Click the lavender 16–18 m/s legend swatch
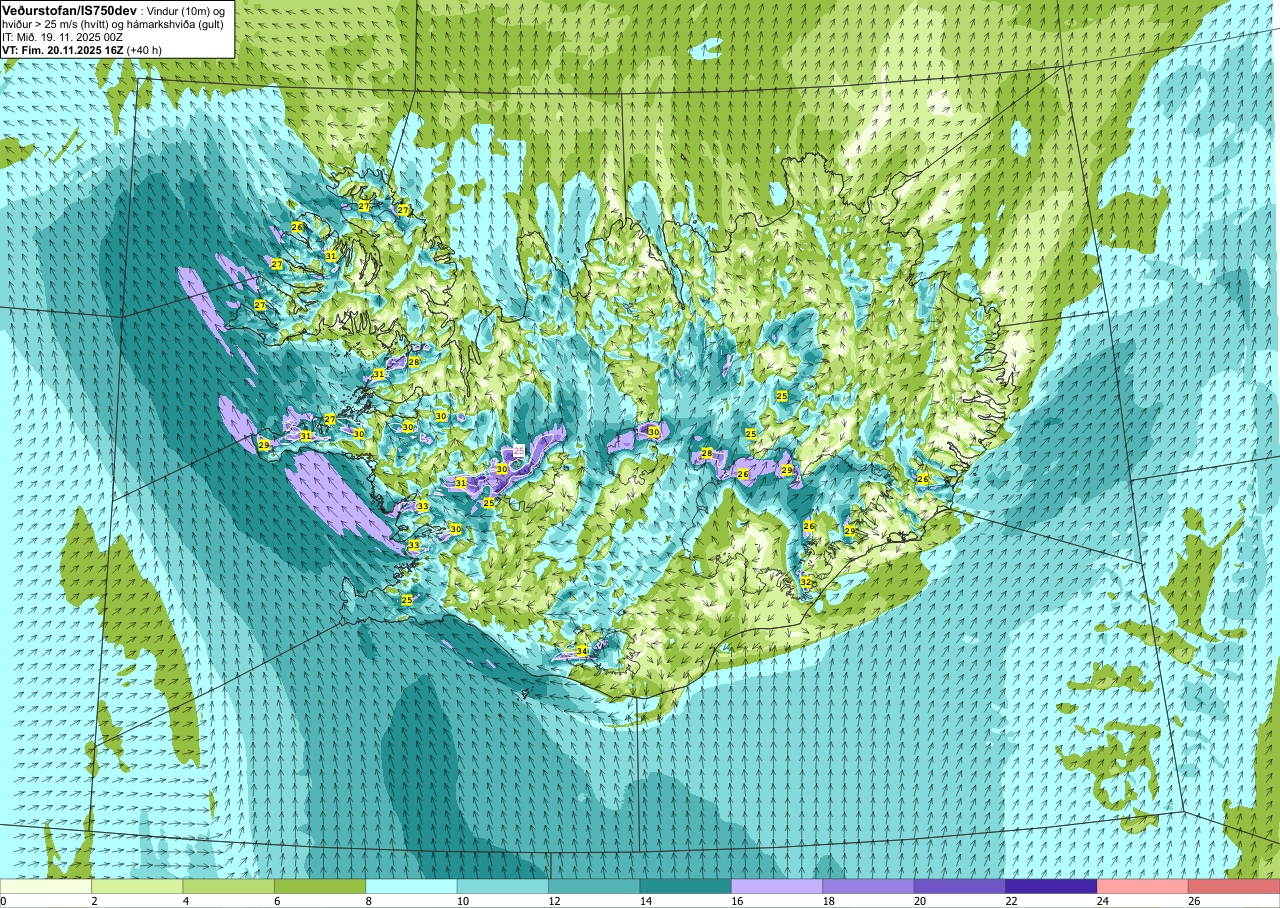 (777, 886)
